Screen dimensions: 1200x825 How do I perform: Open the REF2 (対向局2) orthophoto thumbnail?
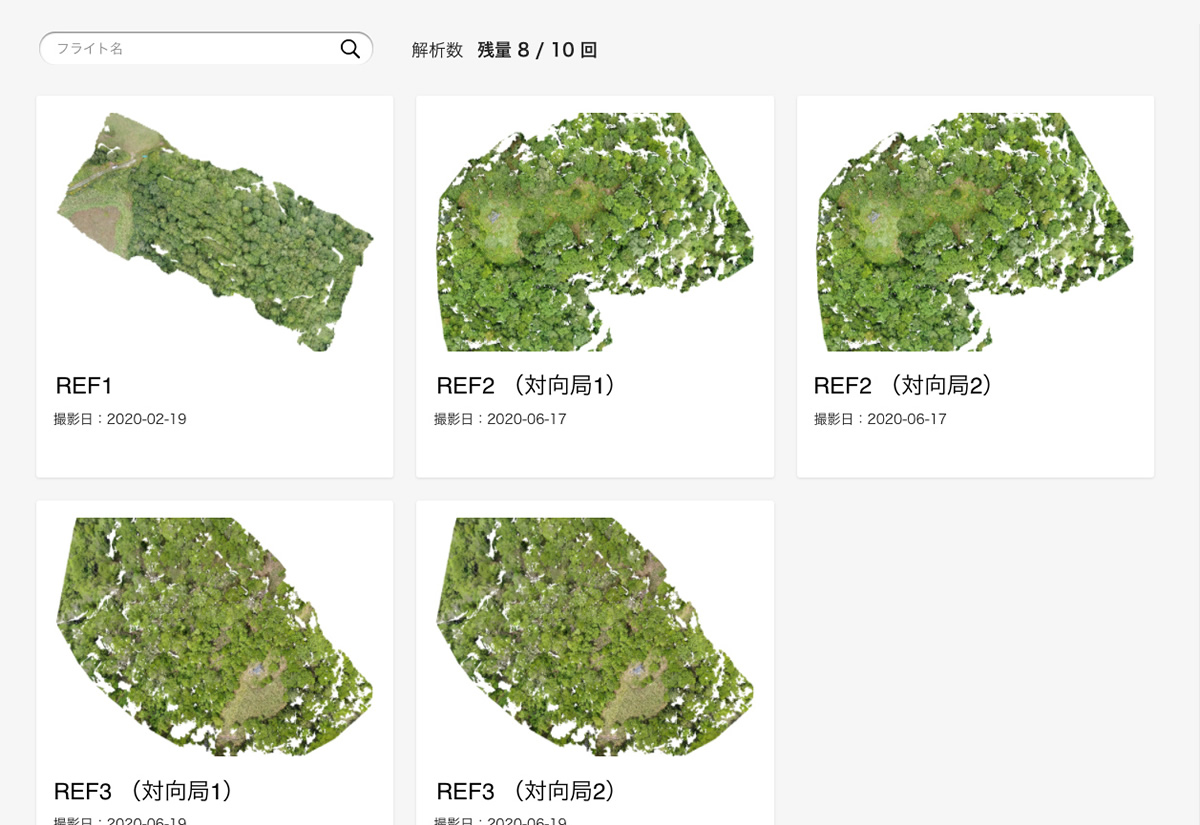pos(975,232)
